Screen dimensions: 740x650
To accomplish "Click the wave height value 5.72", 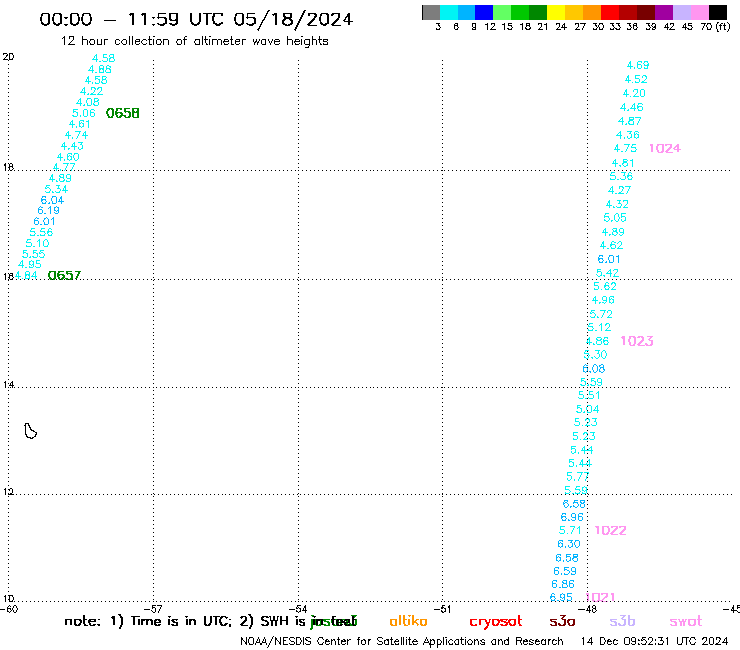I will pos(601,314).
